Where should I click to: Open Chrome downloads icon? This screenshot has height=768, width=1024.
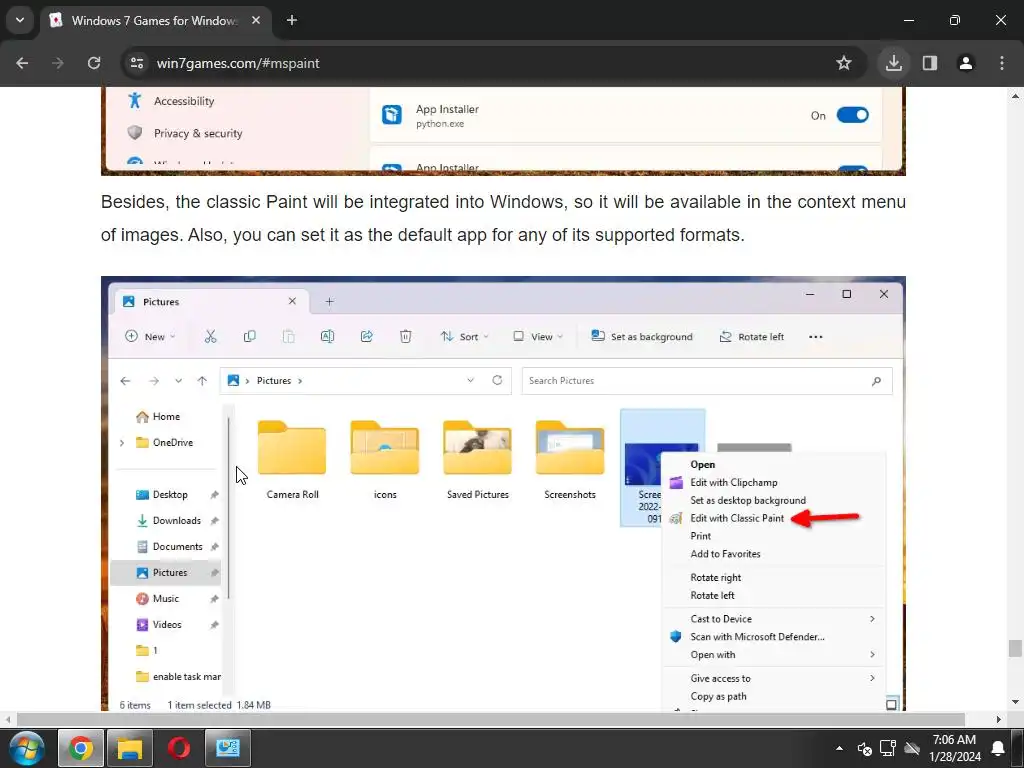pos(893,63)
